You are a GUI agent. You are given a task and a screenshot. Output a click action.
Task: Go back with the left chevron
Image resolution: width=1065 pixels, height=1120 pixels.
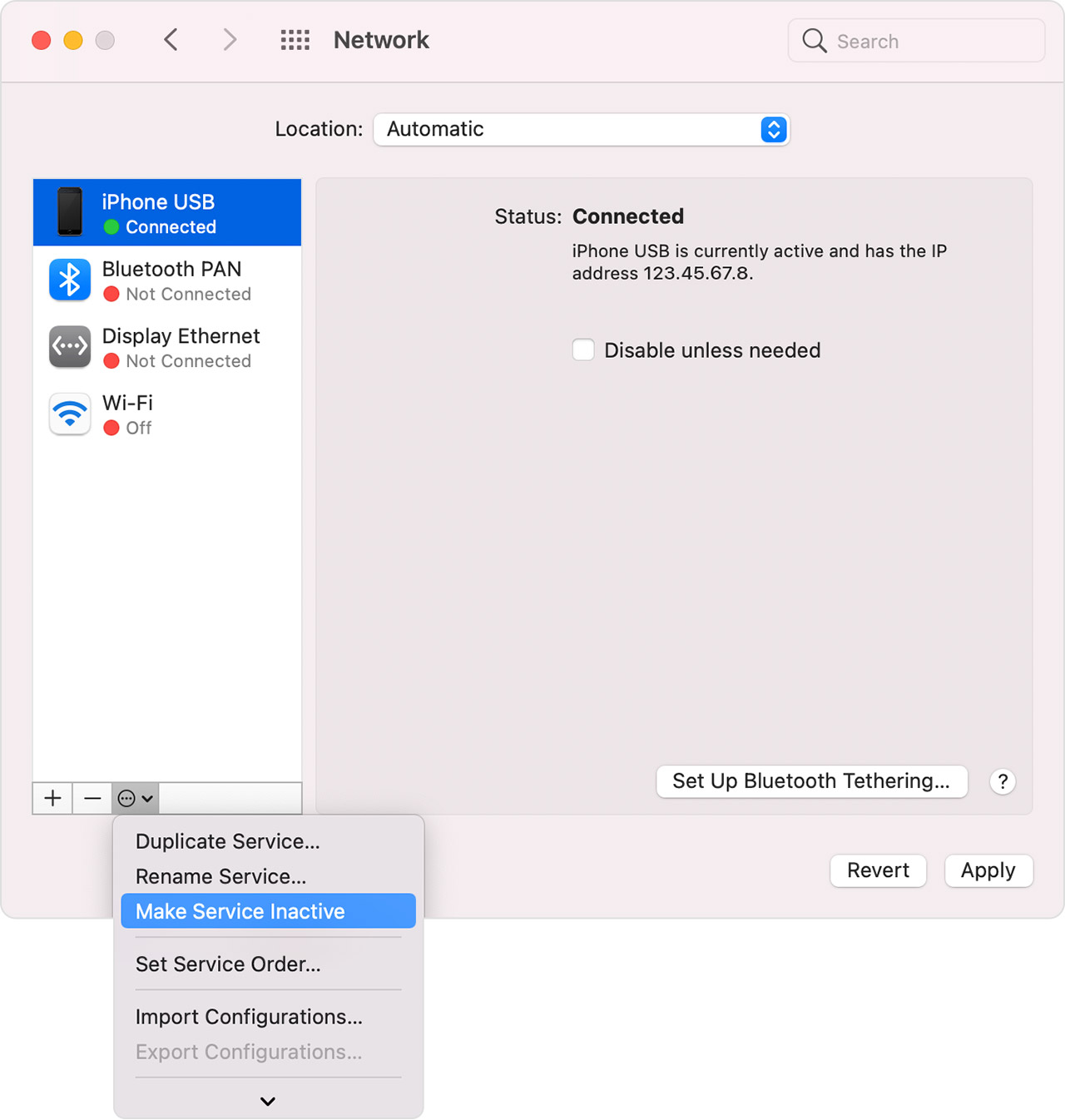click(x=171, y=40)
